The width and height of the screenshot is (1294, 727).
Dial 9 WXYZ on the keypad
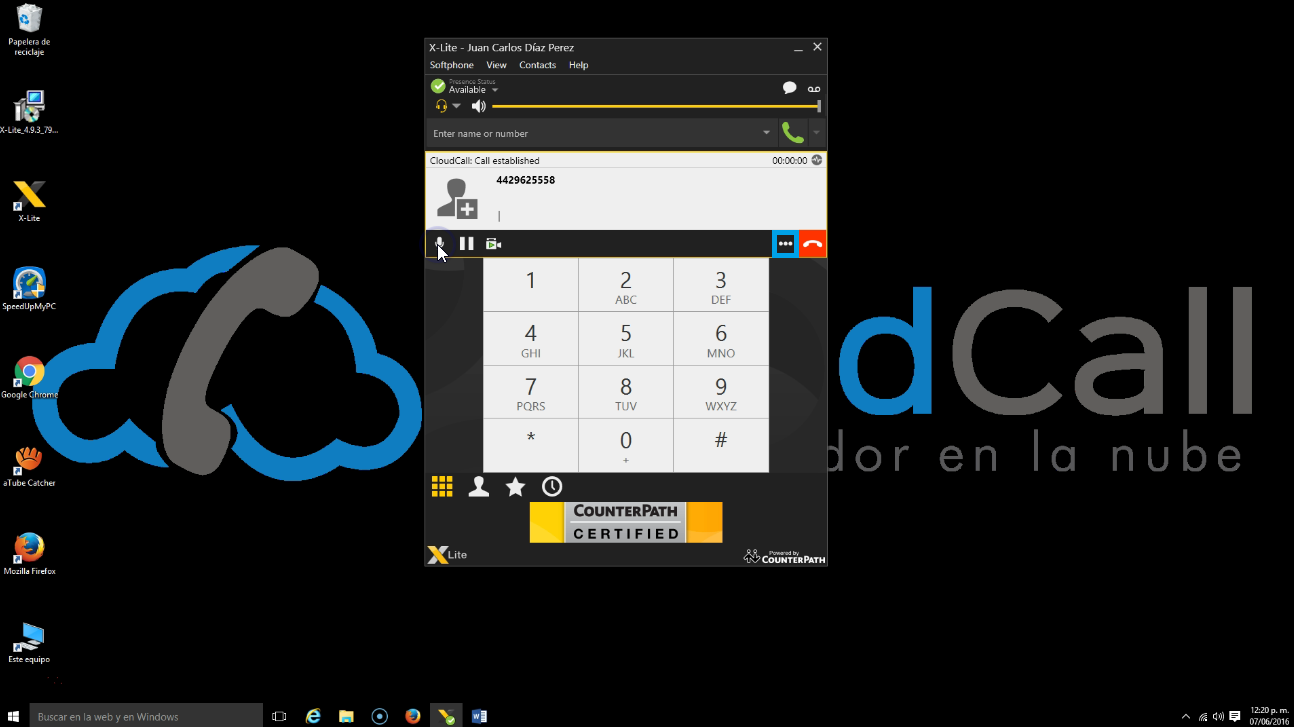[x=721, y=391]
